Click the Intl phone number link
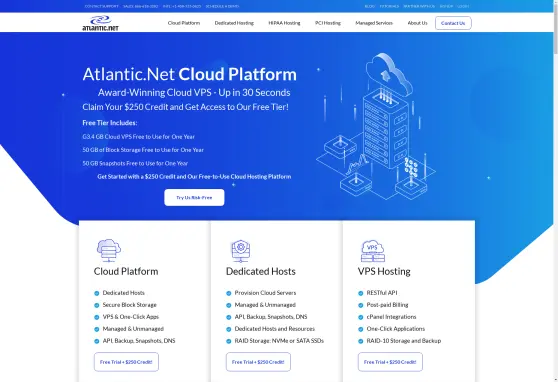558x382 pixels. (x=182, y=6)
